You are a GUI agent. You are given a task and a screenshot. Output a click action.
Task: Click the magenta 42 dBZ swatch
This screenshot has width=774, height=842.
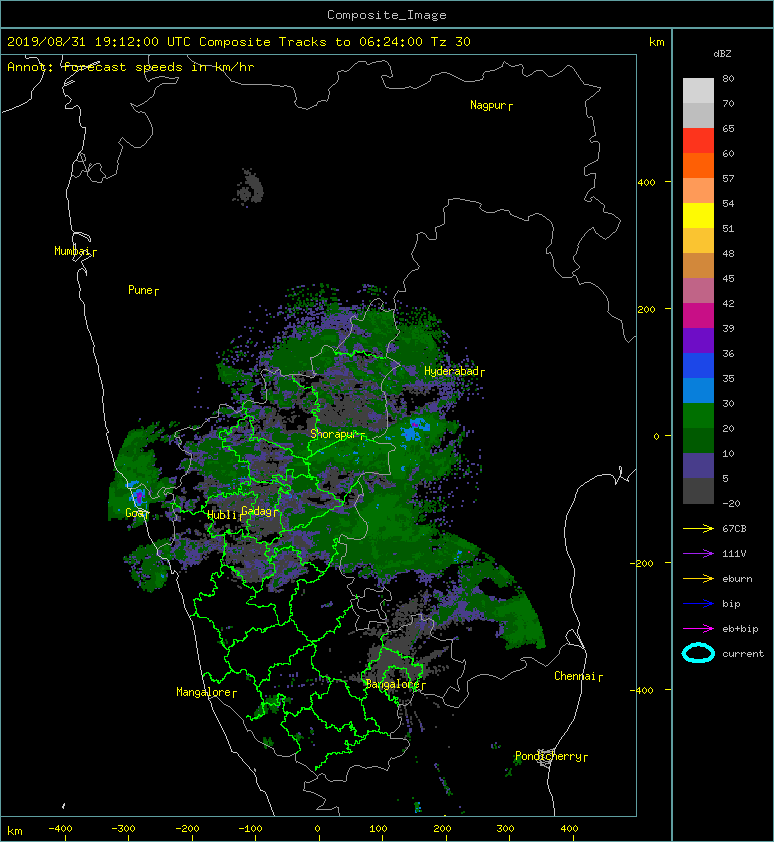[698, 316]
